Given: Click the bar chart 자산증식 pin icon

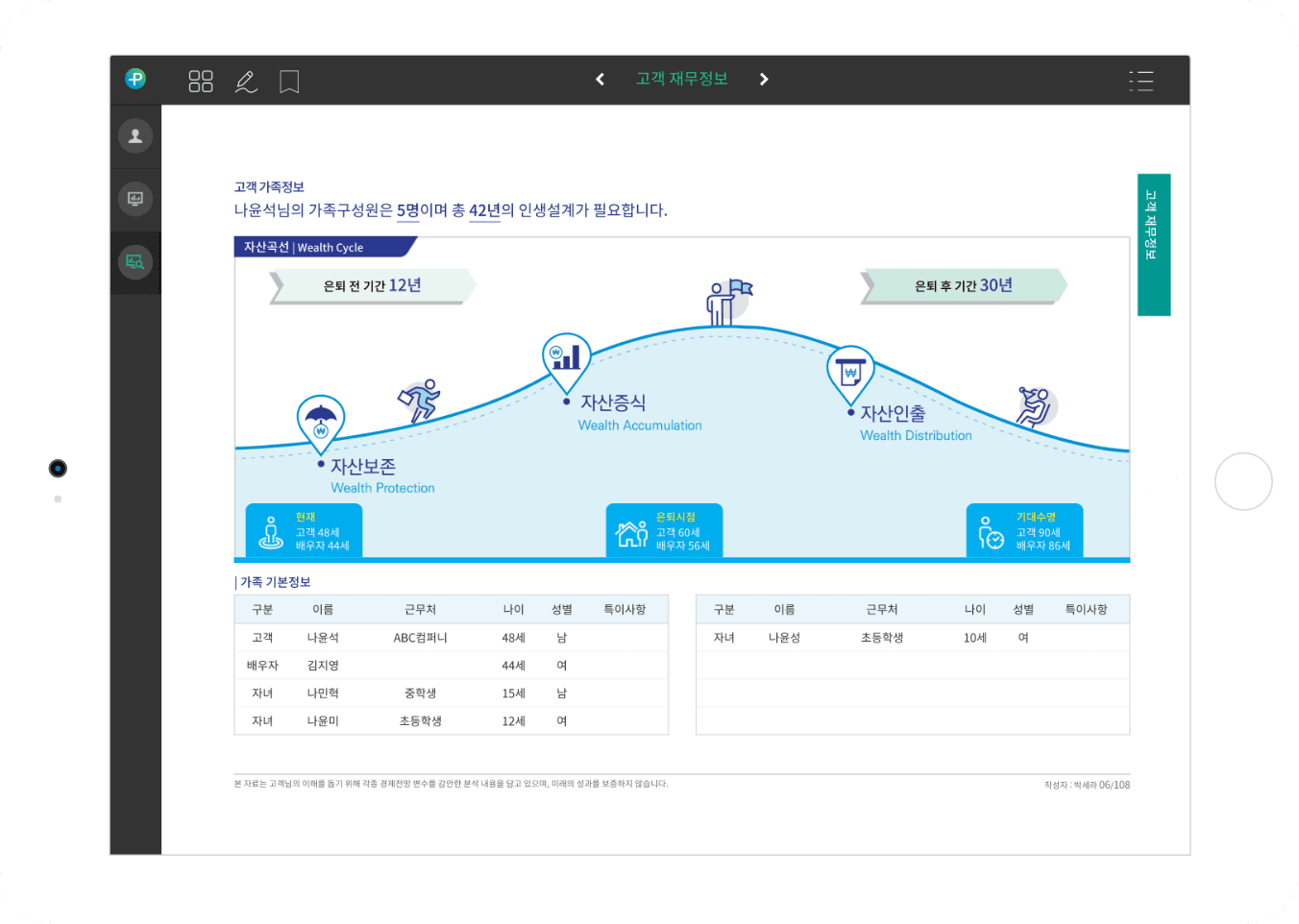Looking at the screenshot, I should pos(566,362).
